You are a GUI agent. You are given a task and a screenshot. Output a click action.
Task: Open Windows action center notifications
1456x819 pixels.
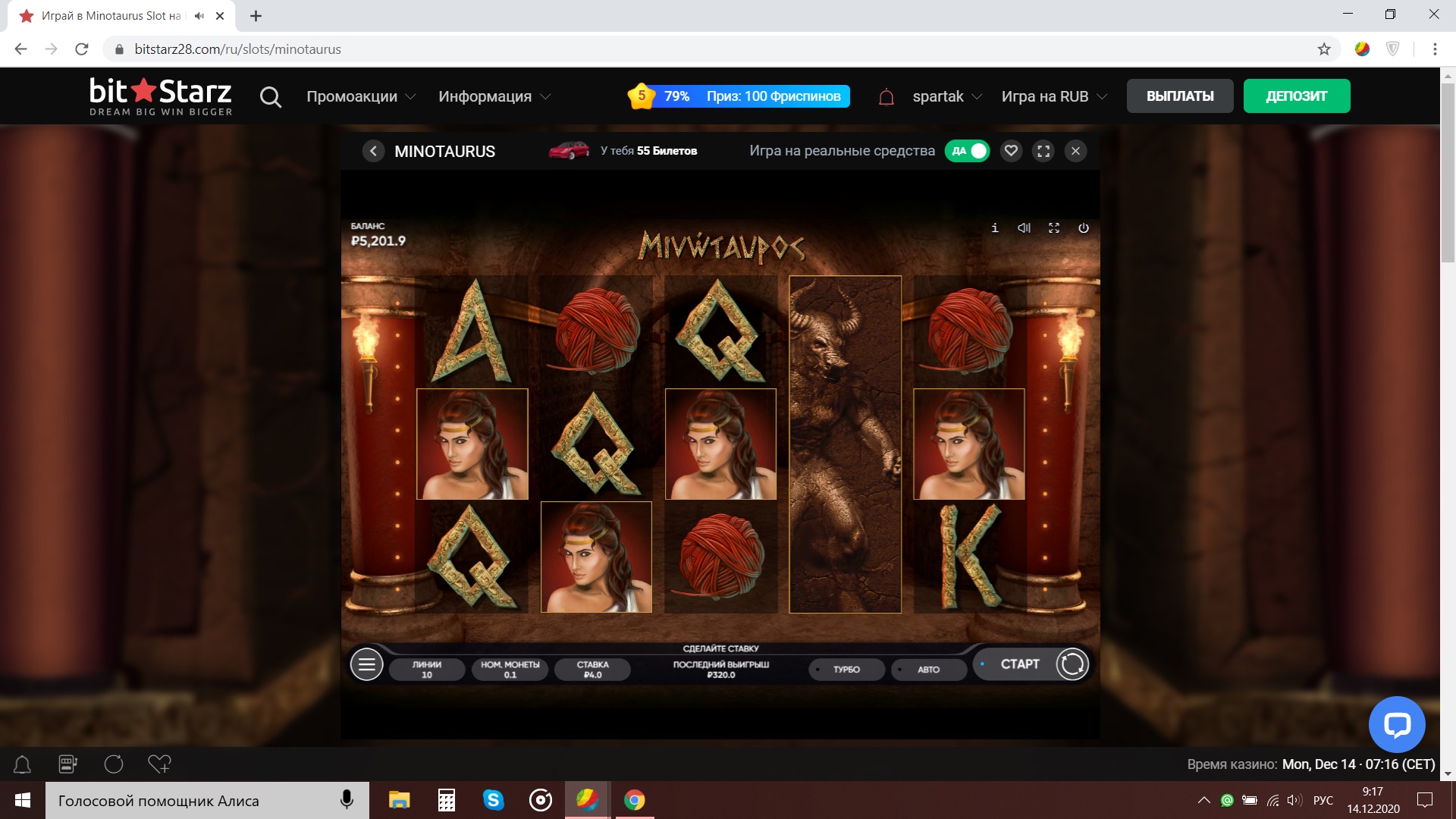click(x=1425, y=800)
